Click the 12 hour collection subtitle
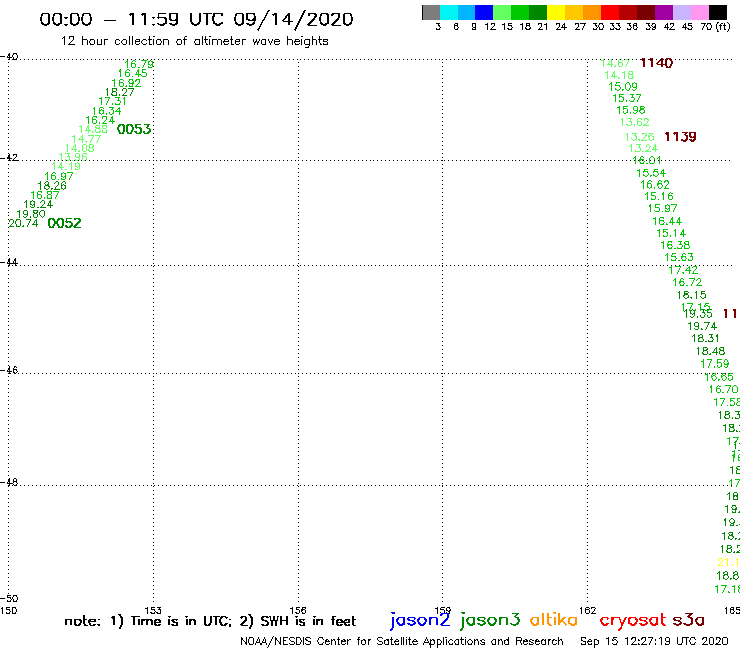 coord(194,42)
